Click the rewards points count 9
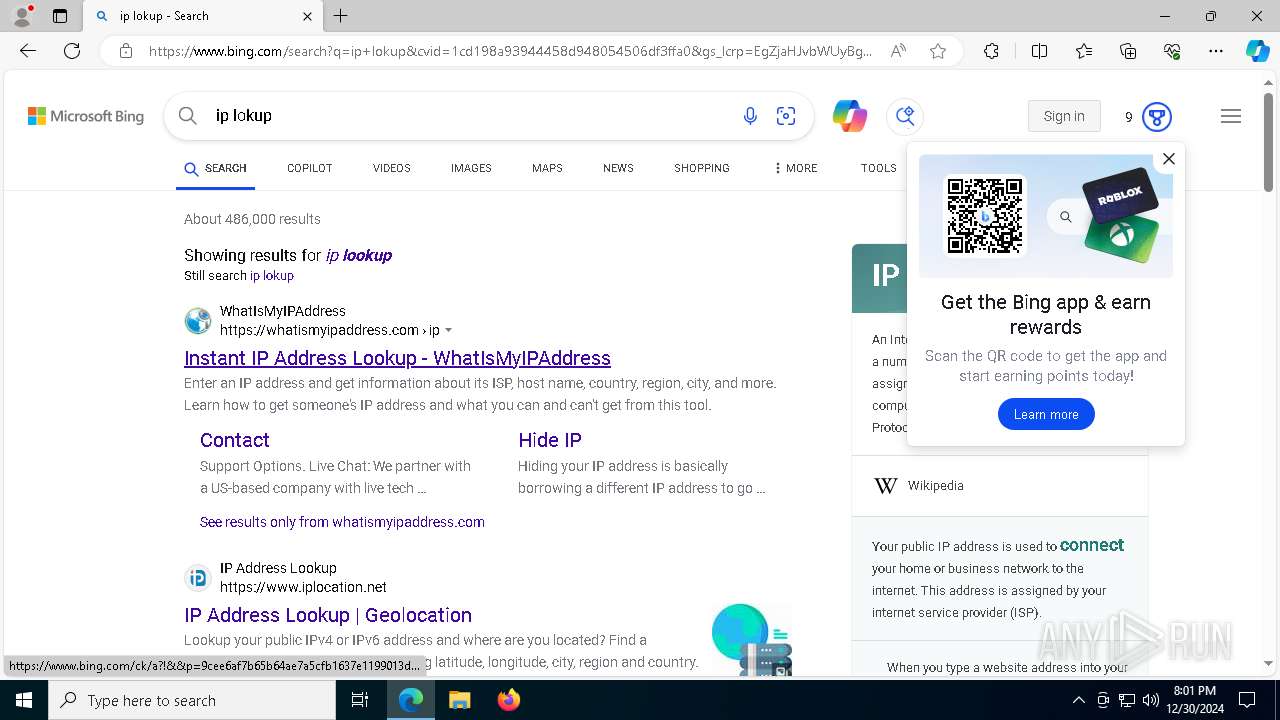This screenshot has width=1280, height=720. coord(1128,117)
